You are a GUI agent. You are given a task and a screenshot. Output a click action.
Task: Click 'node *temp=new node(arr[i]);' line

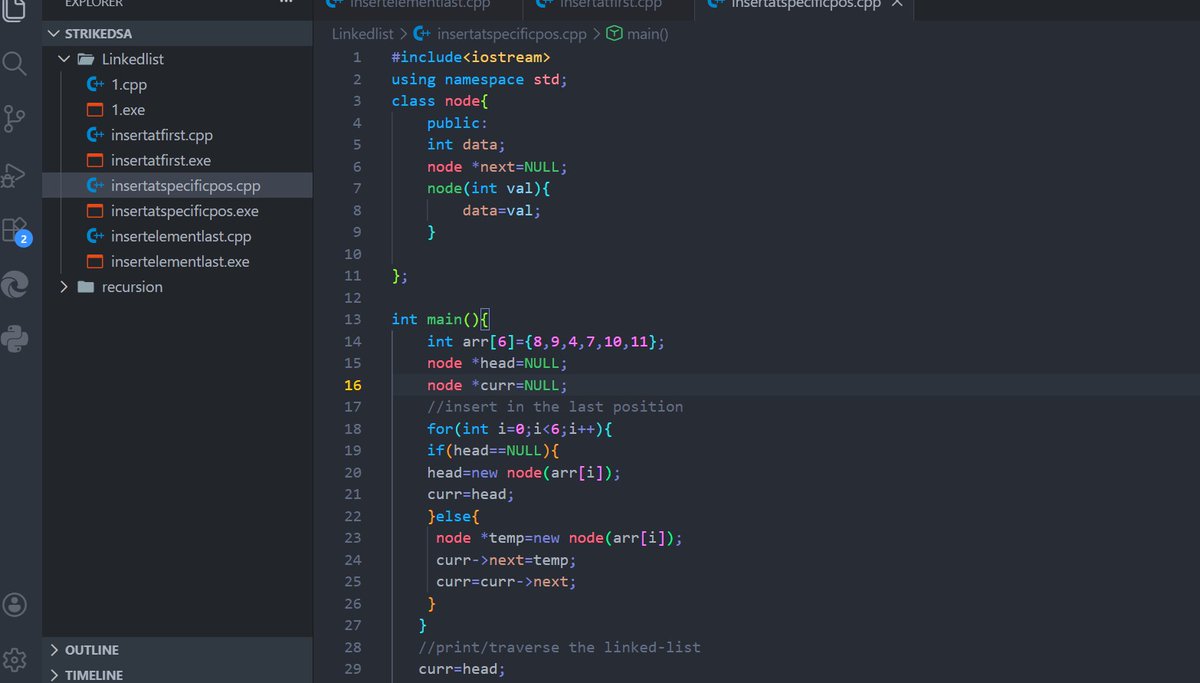click(559, 538)
